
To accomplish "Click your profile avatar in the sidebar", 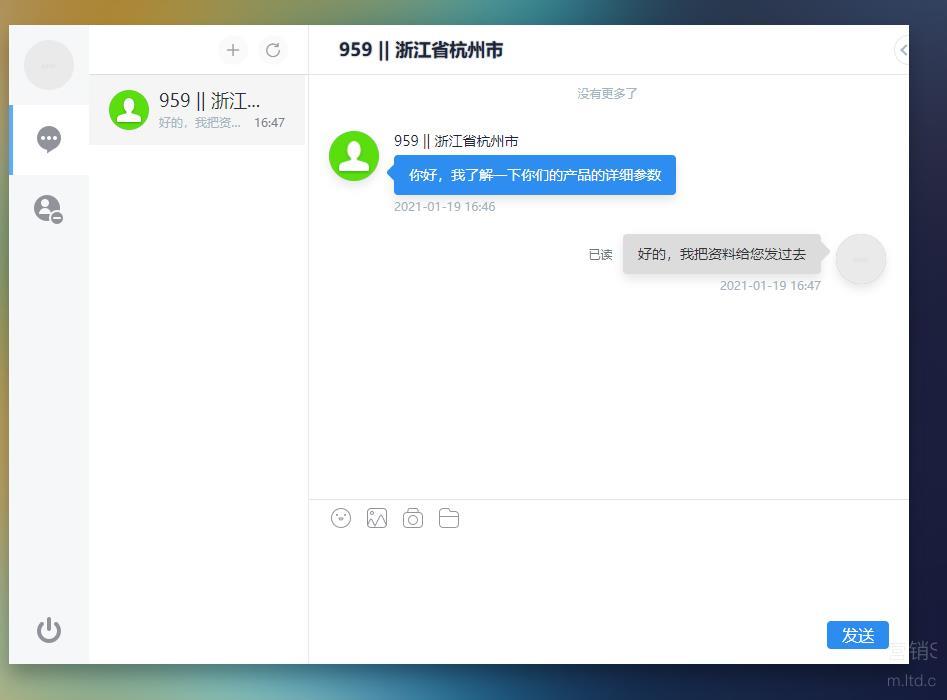I will [x=49, y=65].
